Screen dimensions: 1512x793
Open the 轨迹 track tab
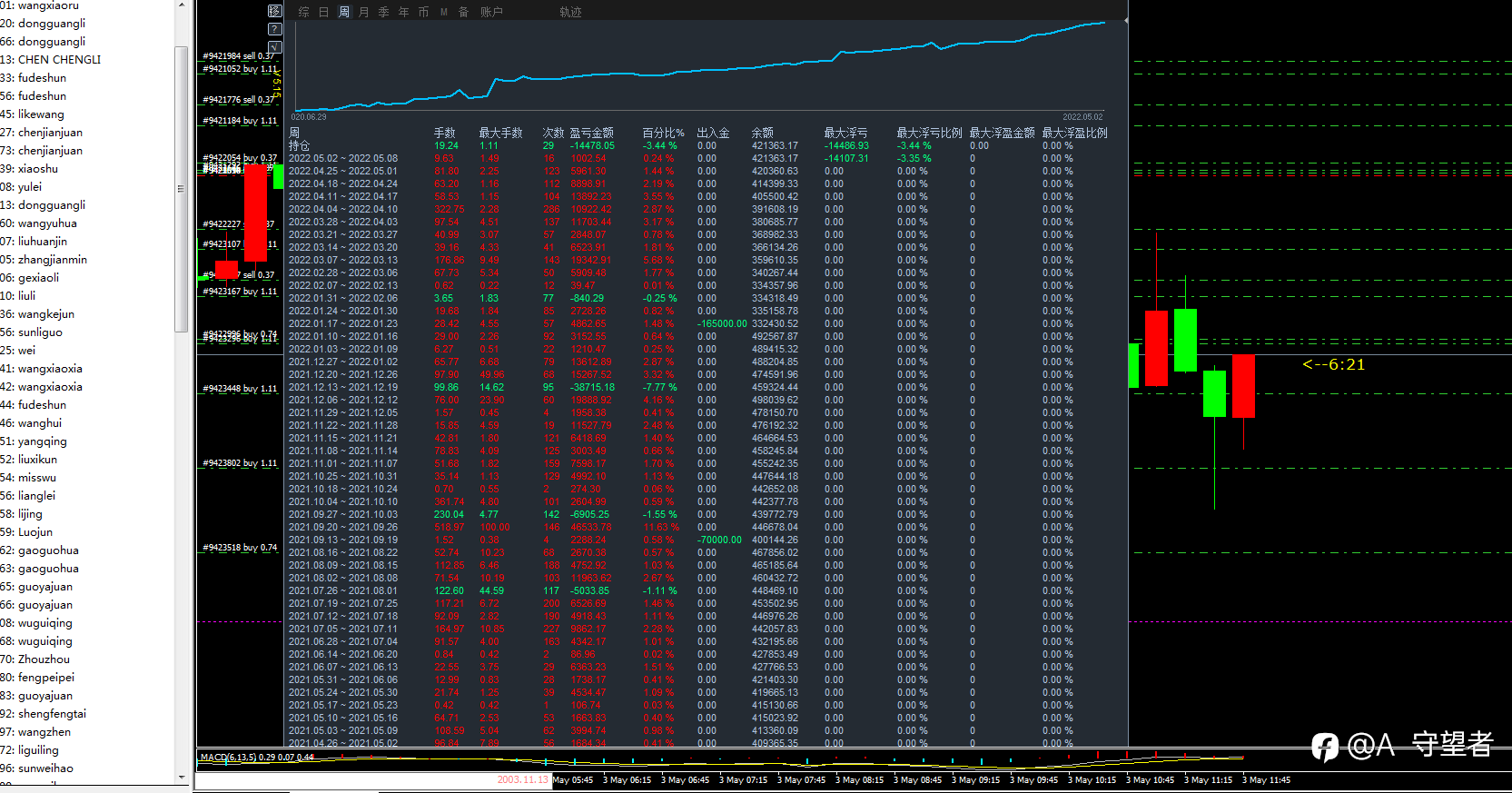[570, 12]
